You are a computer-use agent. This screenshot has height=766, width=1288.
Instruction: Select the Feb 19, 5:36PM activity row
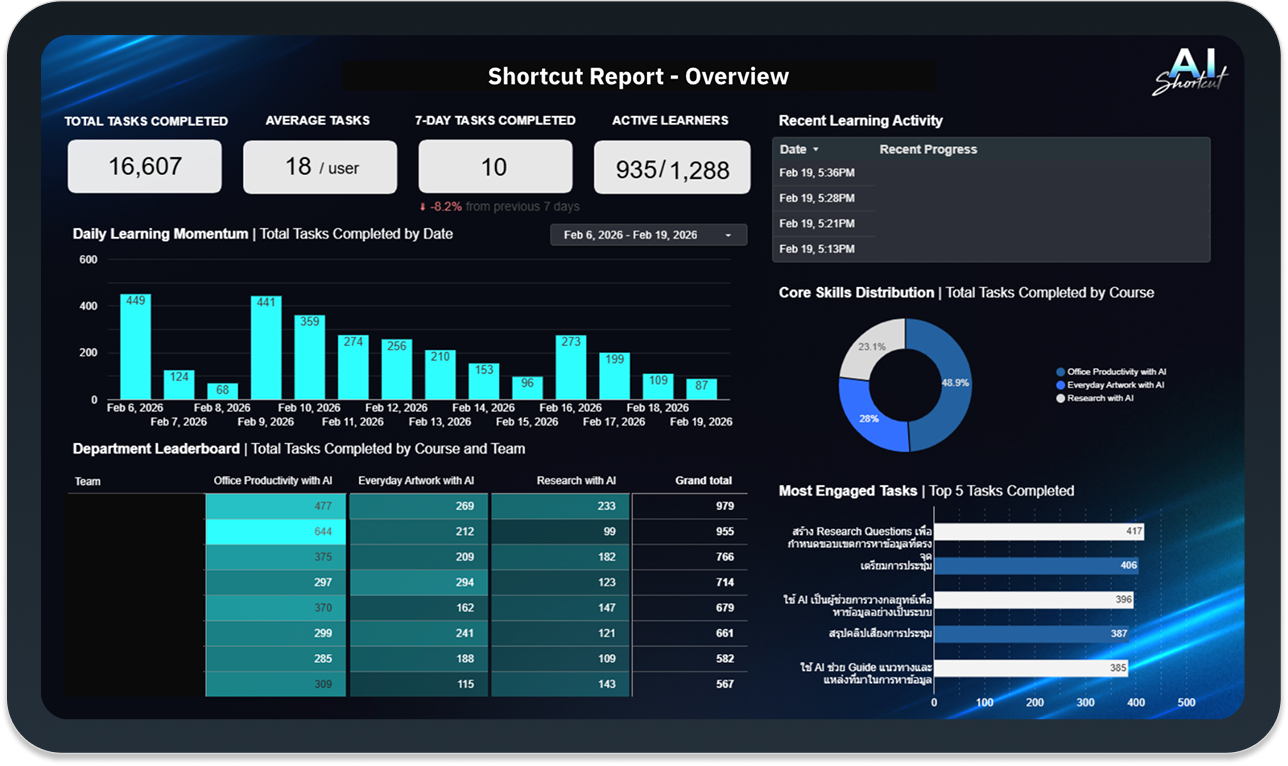click(x=990, y=173)
